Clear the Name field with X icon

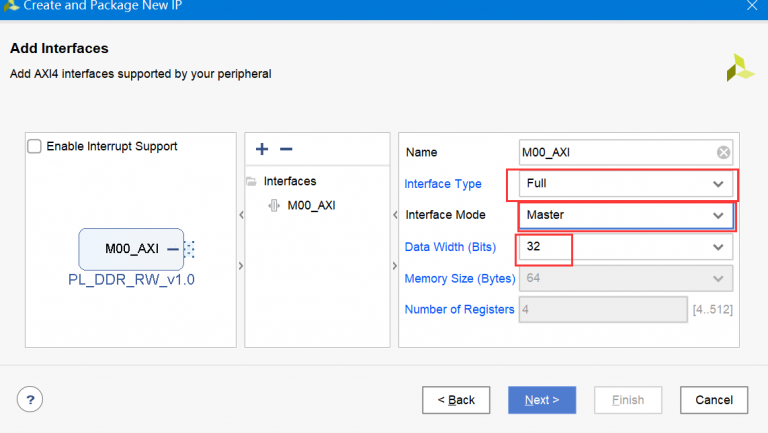(724, 152)
